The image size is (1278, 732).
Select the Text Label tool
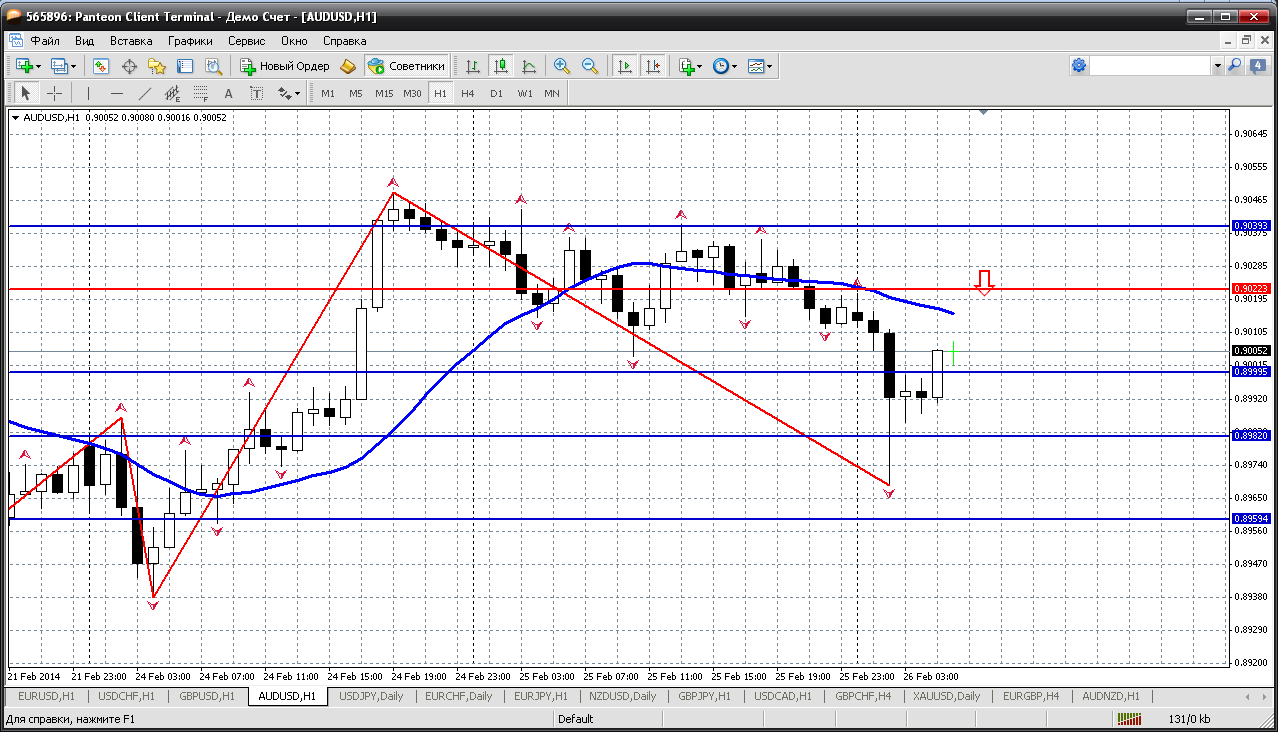click(256, 93)
